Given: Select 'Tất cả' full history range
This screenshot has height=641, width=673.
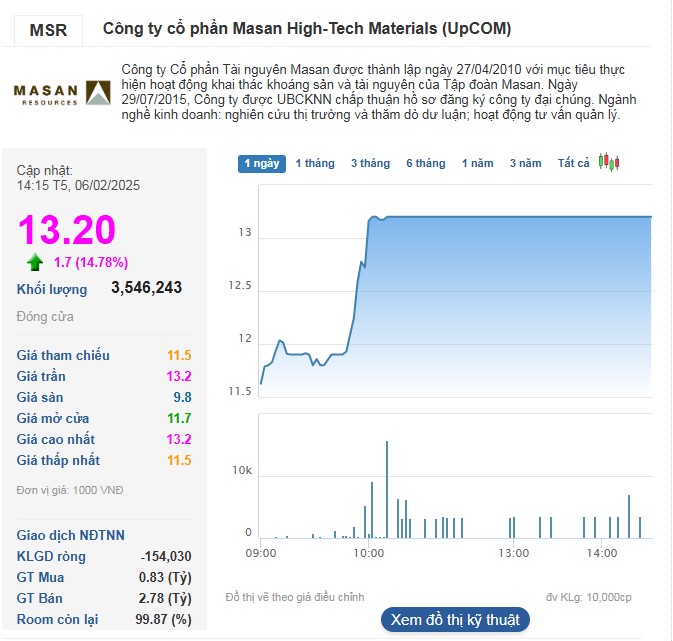Looking at the screenshot, I should click(x=574, y=163).
